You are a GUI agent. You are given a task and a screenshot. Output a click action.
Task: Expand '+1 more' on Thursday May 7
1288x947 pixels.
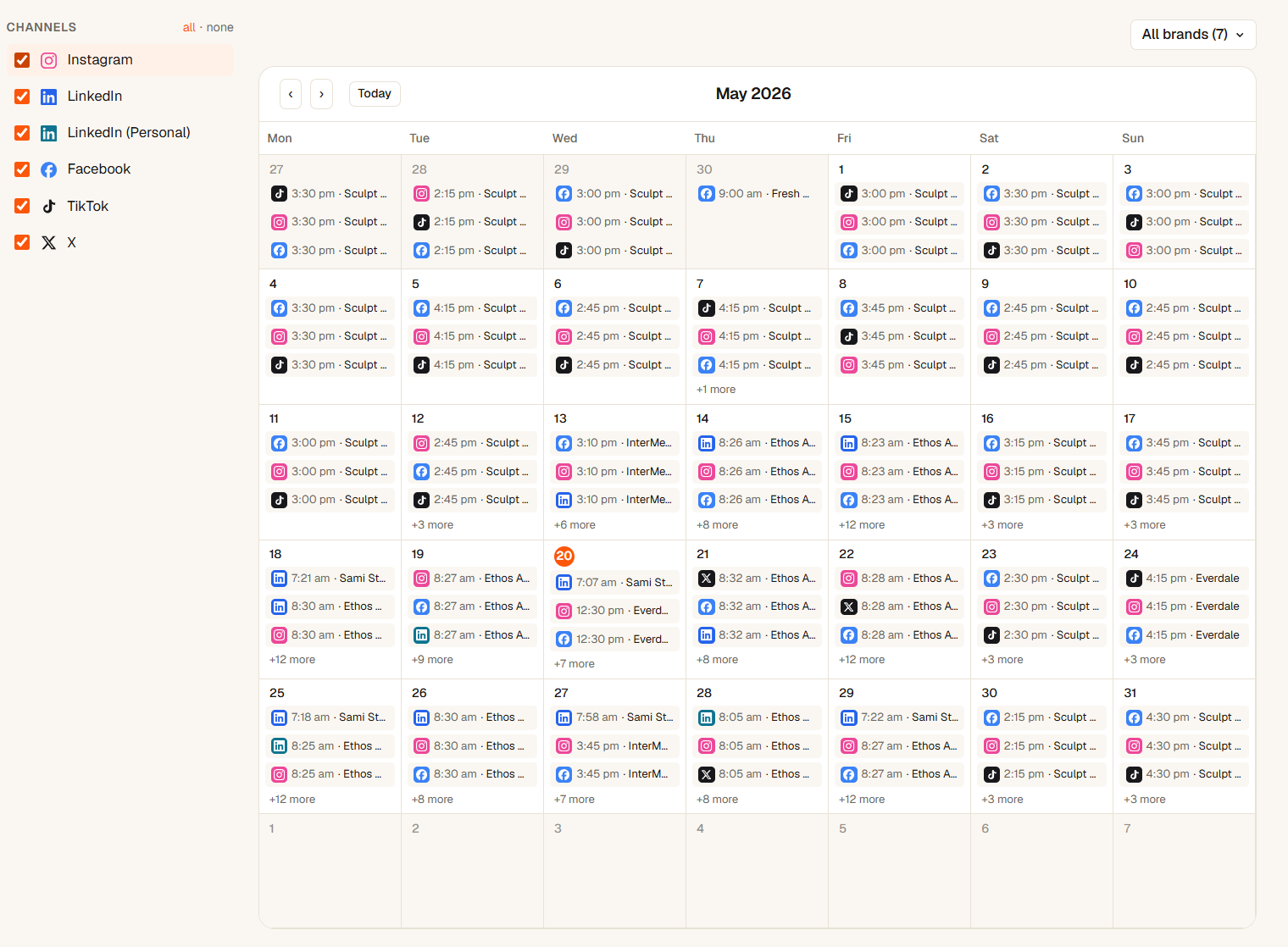coord(716,390)
